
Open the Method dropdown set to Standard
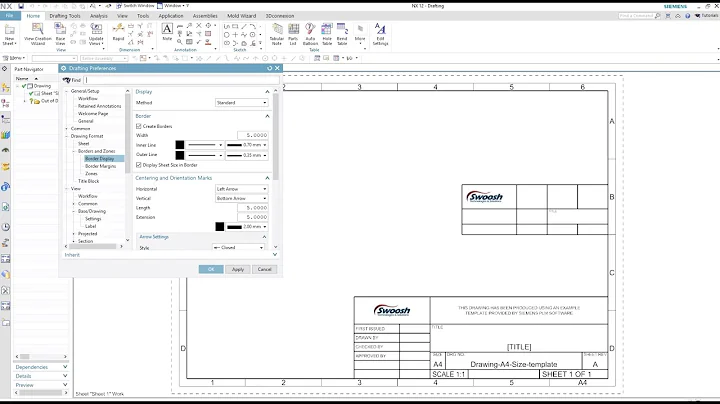point(242,103)
